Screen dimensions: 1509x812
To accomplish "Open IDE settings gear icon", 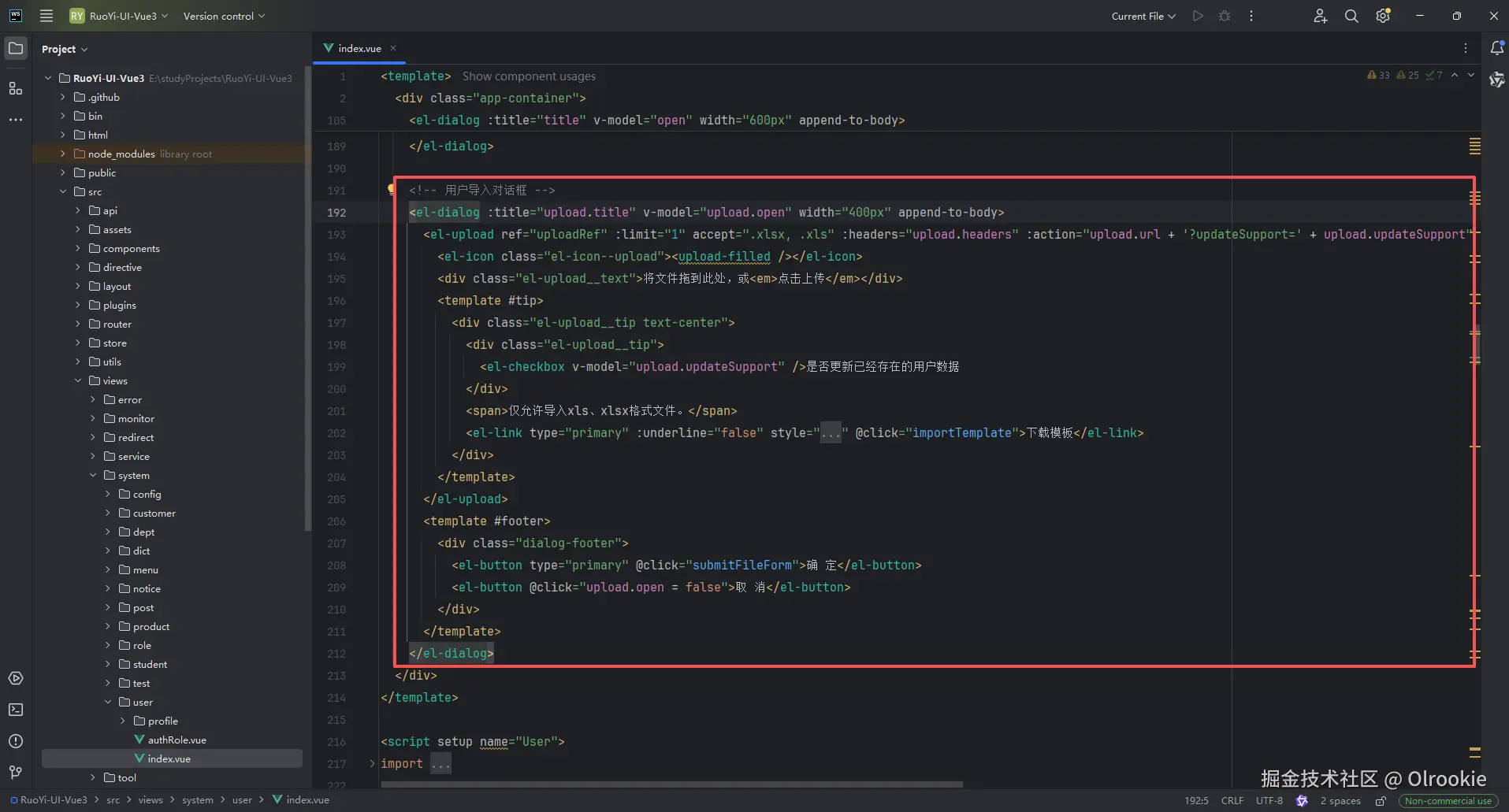I will point(1383,16).
